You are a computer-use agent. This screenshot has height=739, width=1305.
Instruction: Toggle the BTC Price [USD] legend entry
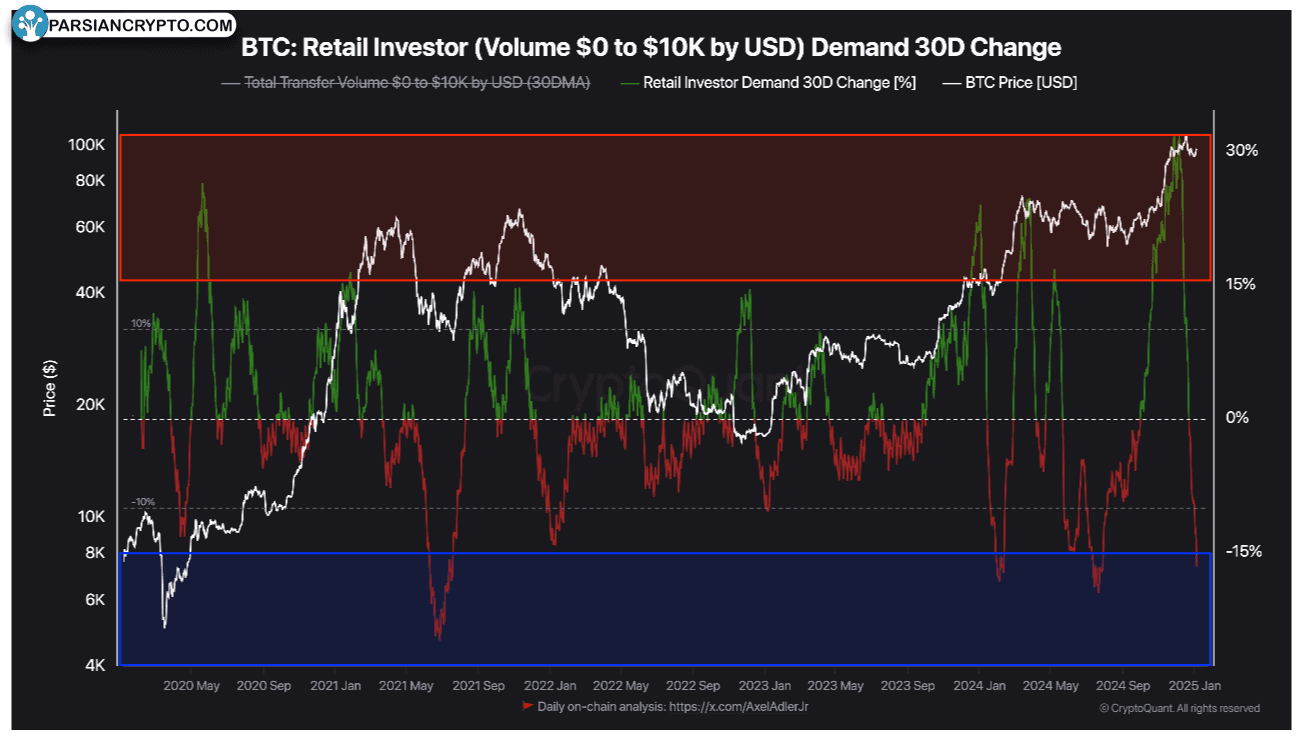pyautogui.click(x=1021, y=83)
